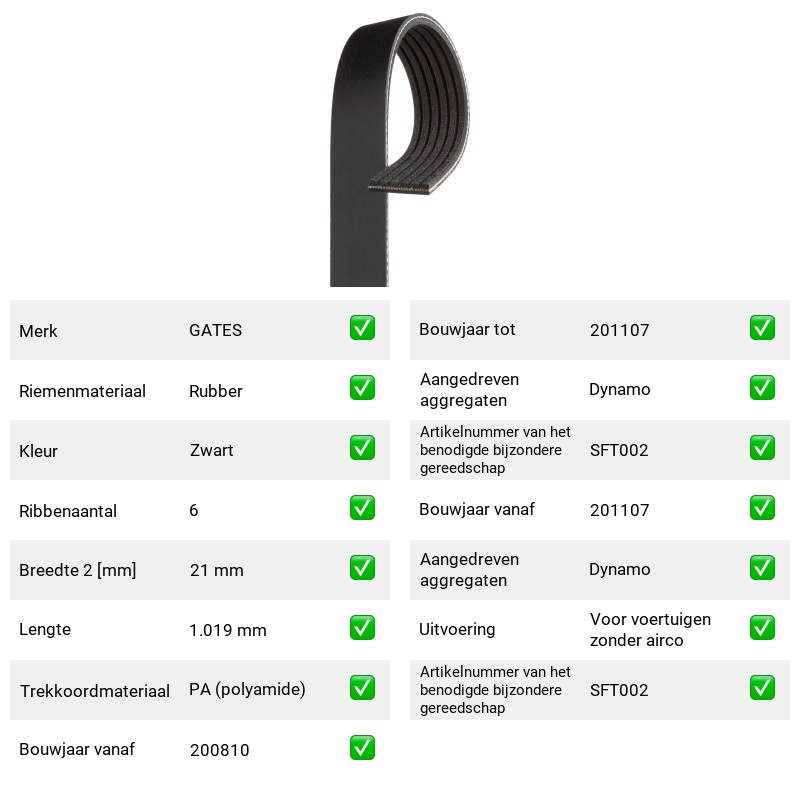The width and height of the screenshot is (800, 800).
Task: Click the GATES brand value
Action: pos(215,330)
